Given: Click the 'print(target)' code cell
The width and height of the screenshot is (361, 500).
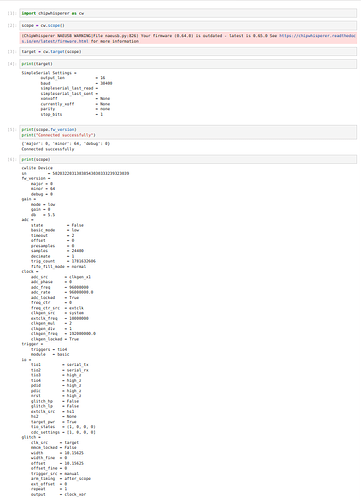Looking at the screenshot, I should click(x=188, y=64).
